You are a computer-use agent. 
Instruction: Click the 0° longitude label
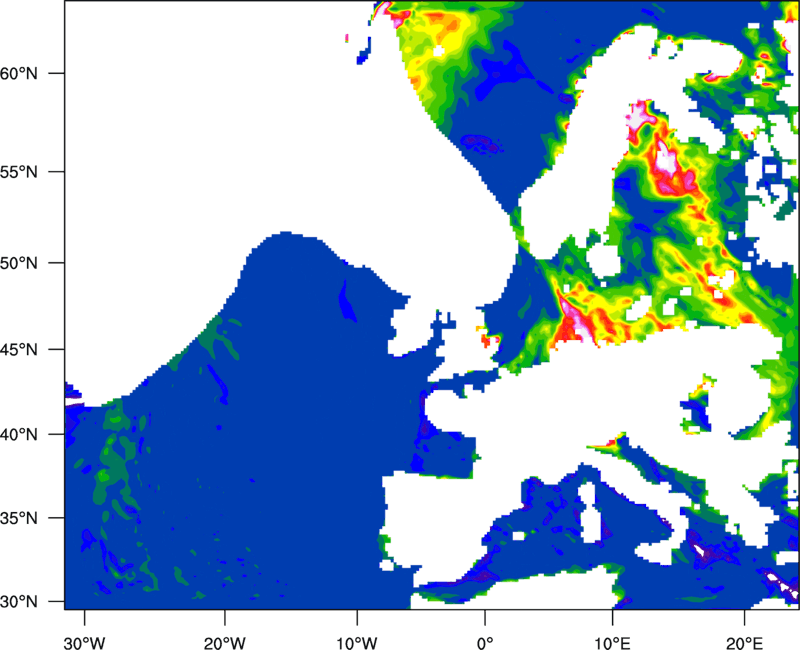point(485,643)
